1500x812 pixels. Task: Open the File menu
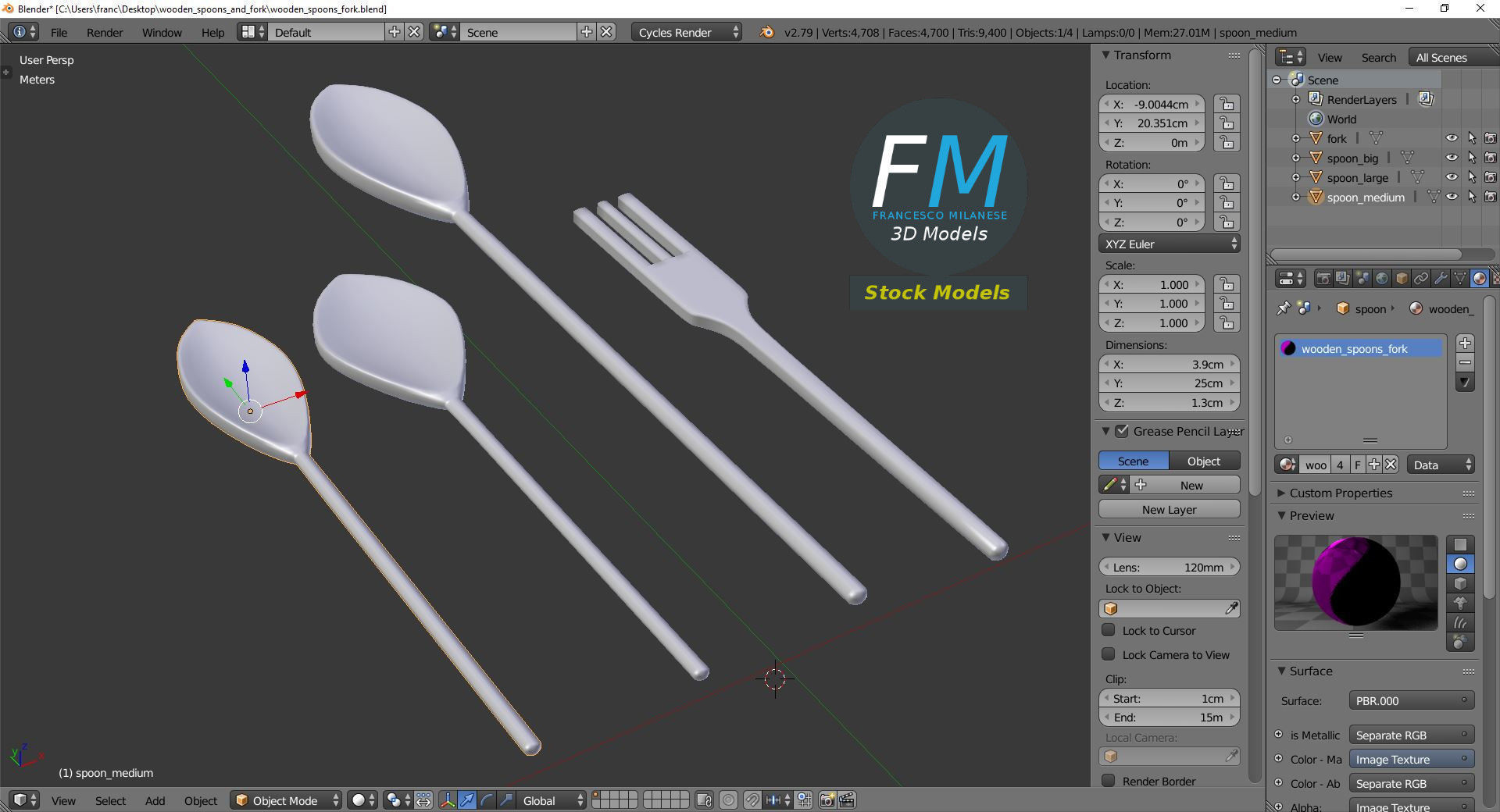click(x=59, y=32)
